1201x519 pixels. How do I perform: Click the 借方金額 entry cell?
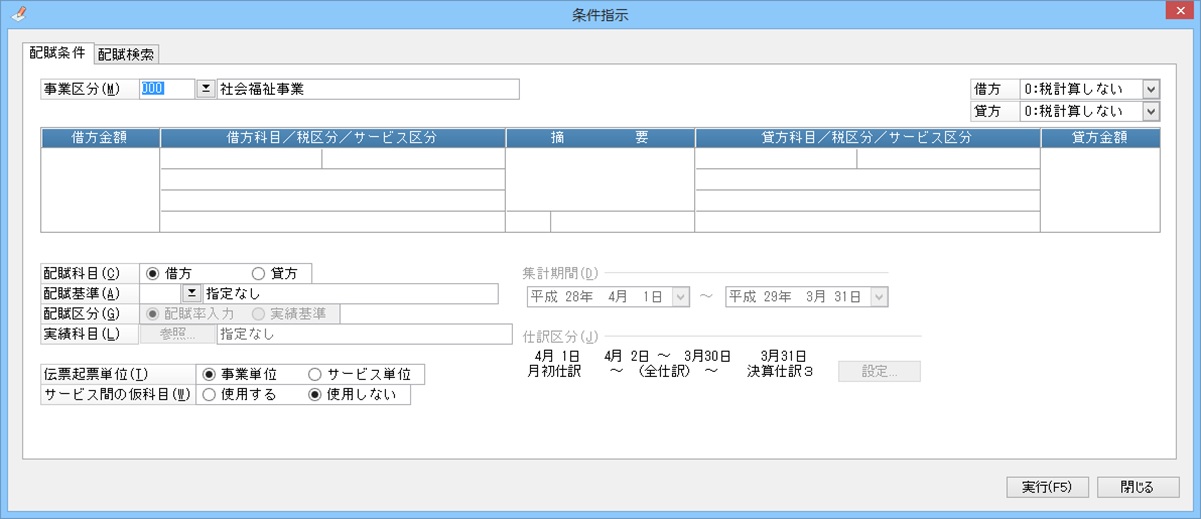click(x=100, y=190)
